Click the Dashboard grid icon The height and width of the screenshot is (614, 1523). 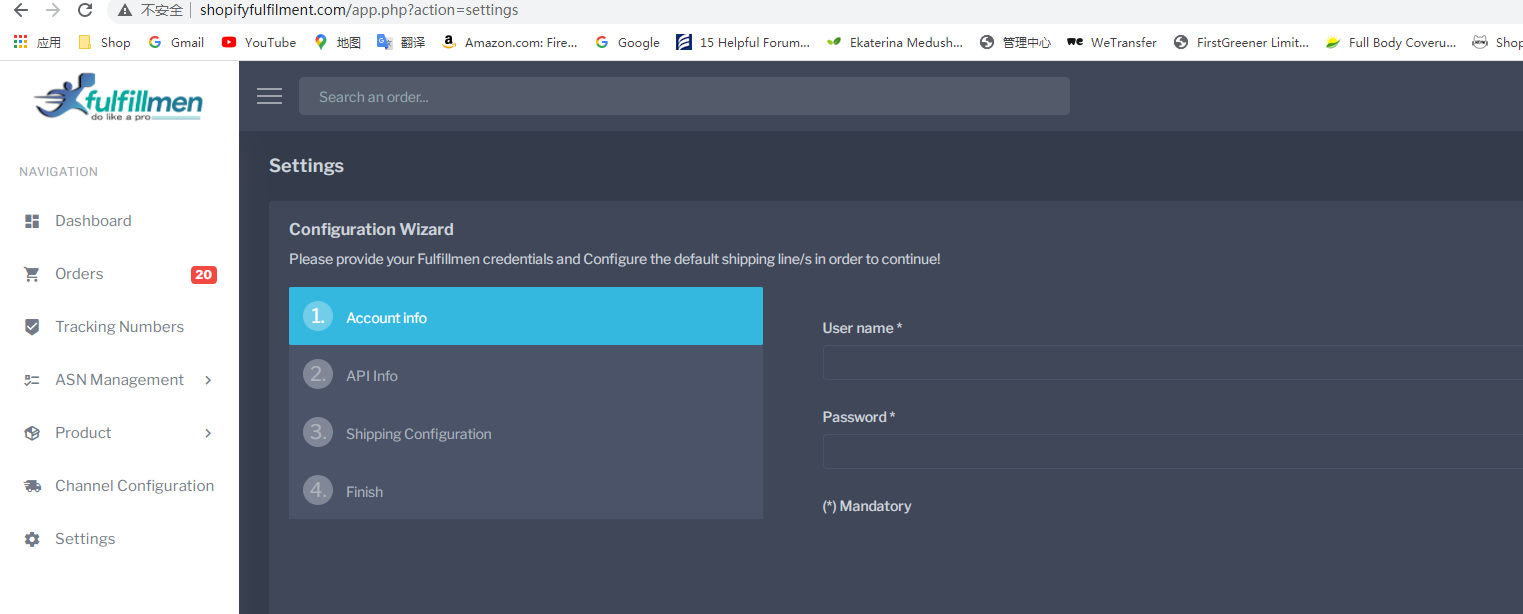tap(32, 221)
